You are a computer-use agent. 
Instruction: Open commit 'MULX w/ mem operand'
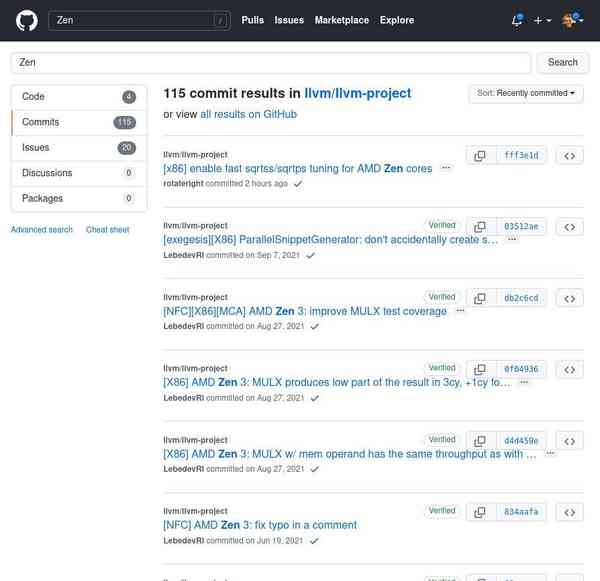(x=349, y=454)
